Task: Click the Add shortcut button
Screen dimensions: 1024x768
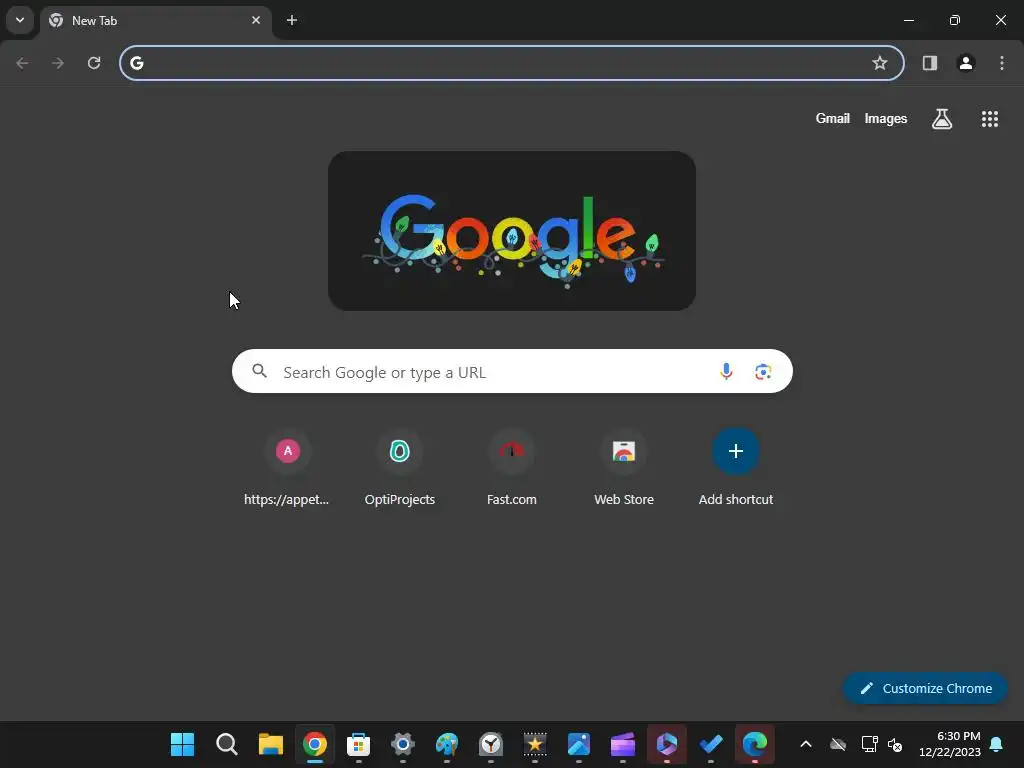Action: coord(736,468)
